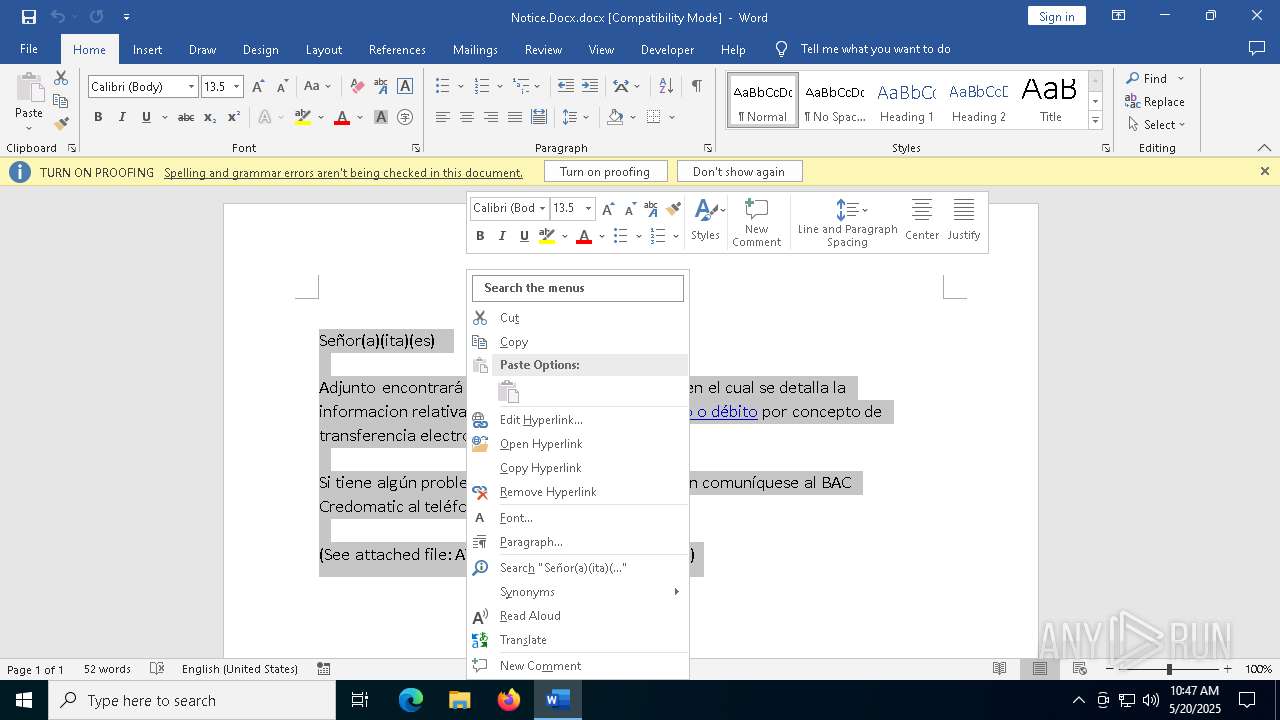Screen dimensions: 1280x720
Task: Toggle Italic in mini toolbar
Action: tap(502, 236)
